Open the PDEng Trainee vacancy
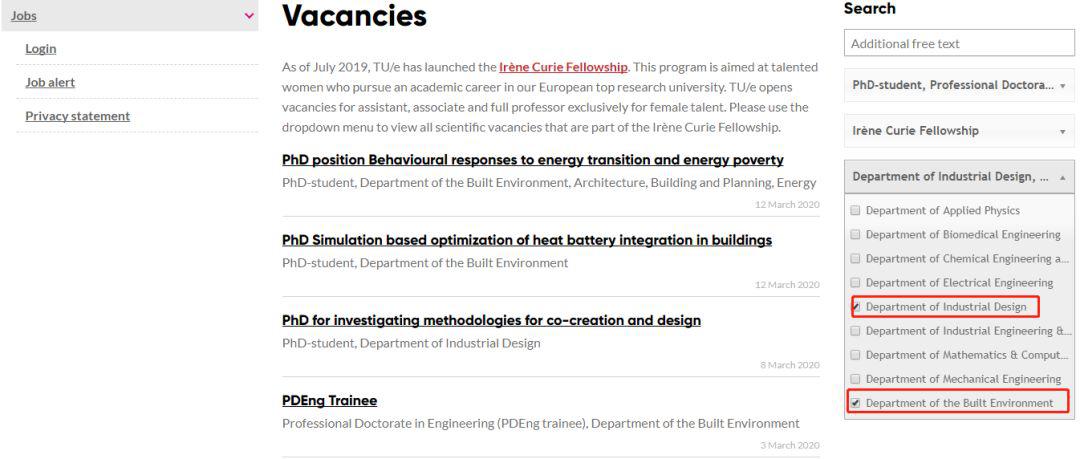 point(329,400)
